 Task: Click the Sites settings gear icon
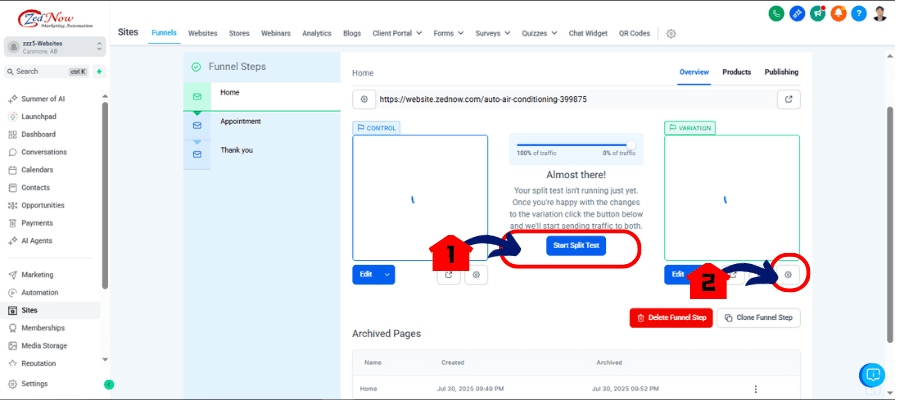[x=670, y=34]
